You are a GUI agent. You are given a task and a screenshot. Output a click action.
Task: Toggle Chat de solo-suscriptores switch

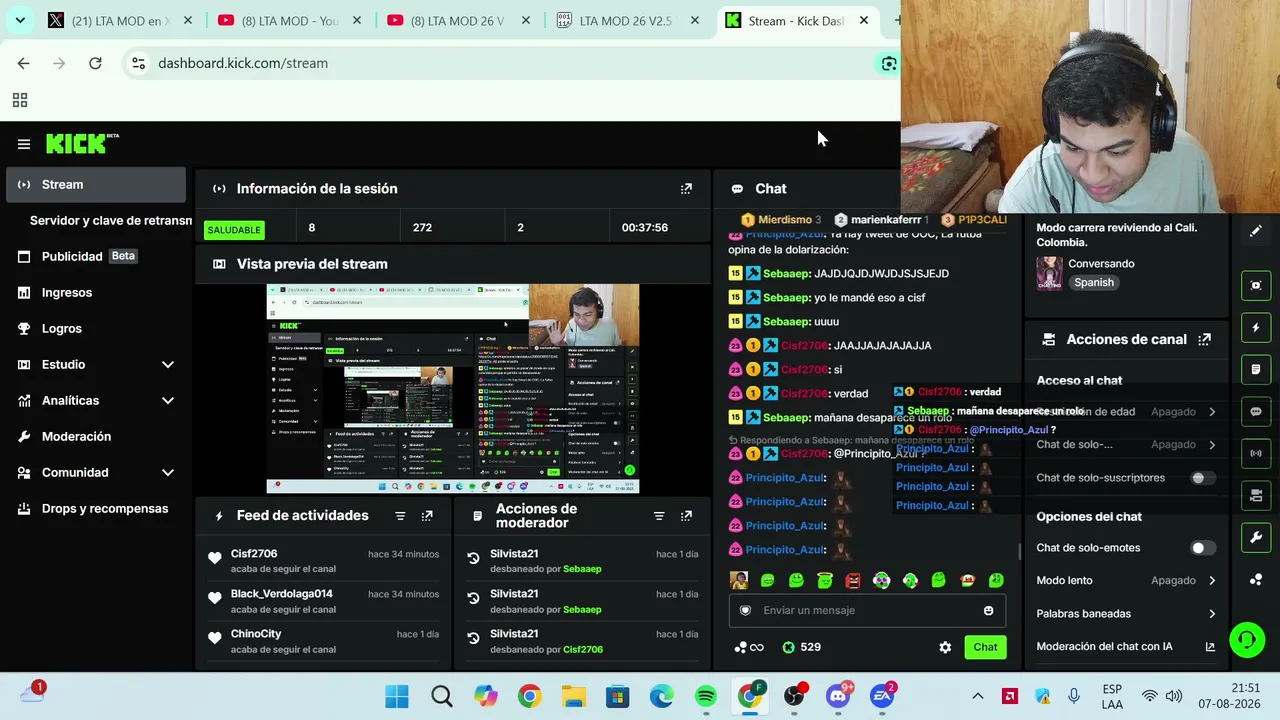click(x=1203, y=478)
